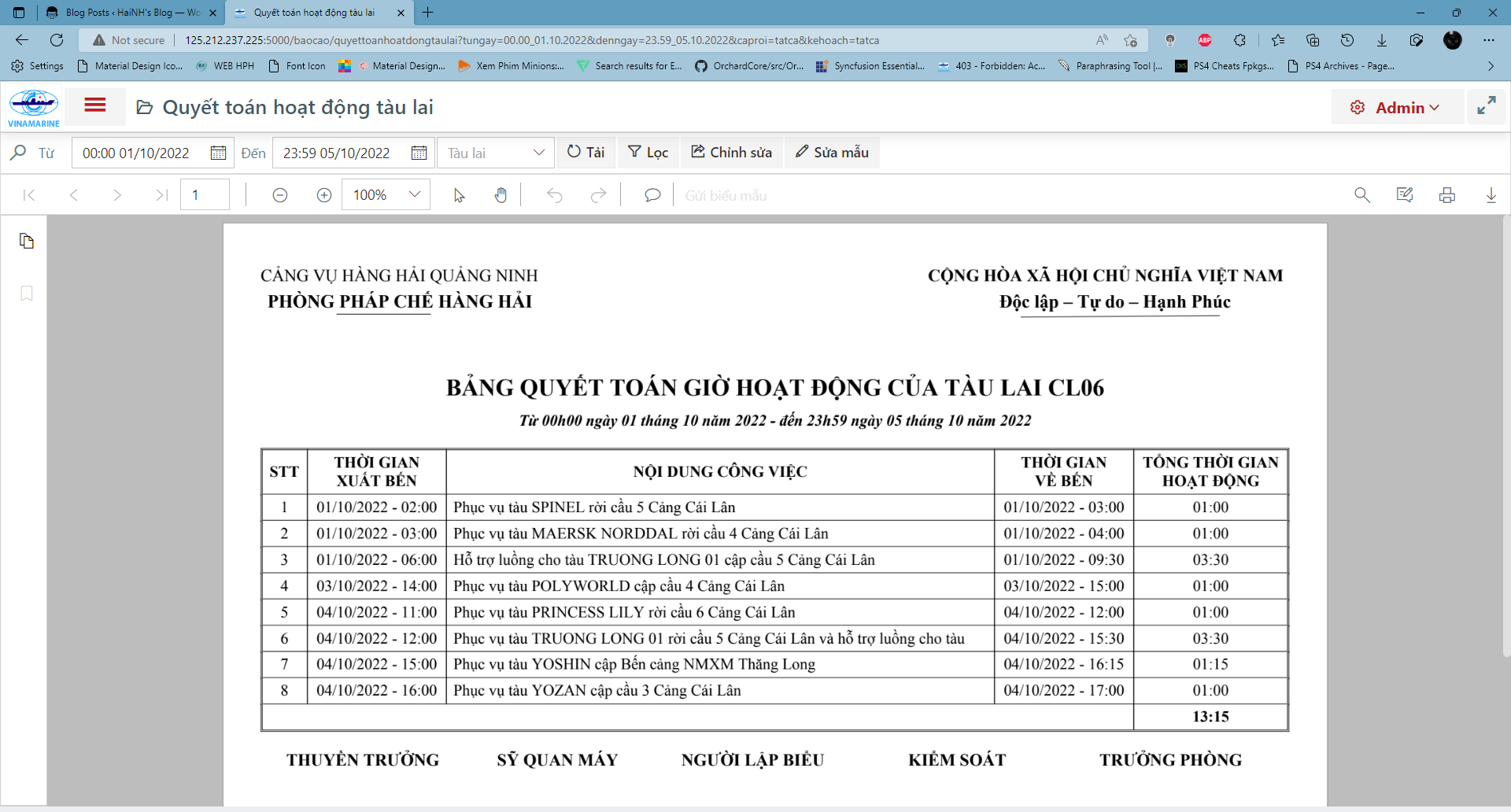Open the Tàu lai dropdown
Image resolution: width=1511 pixels, height=812 pixels.
pyautogui.click(x=495, y=153)
